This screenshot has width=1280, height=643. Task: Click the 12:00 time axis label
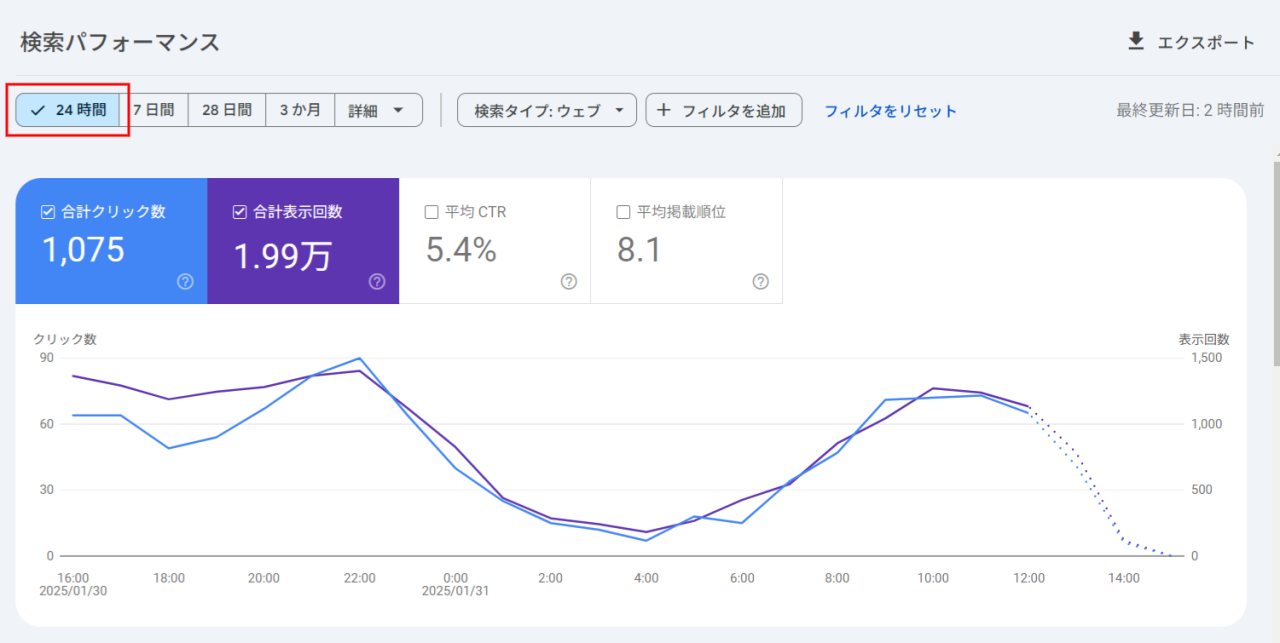pyautogui.click(x=1029, y=578)
